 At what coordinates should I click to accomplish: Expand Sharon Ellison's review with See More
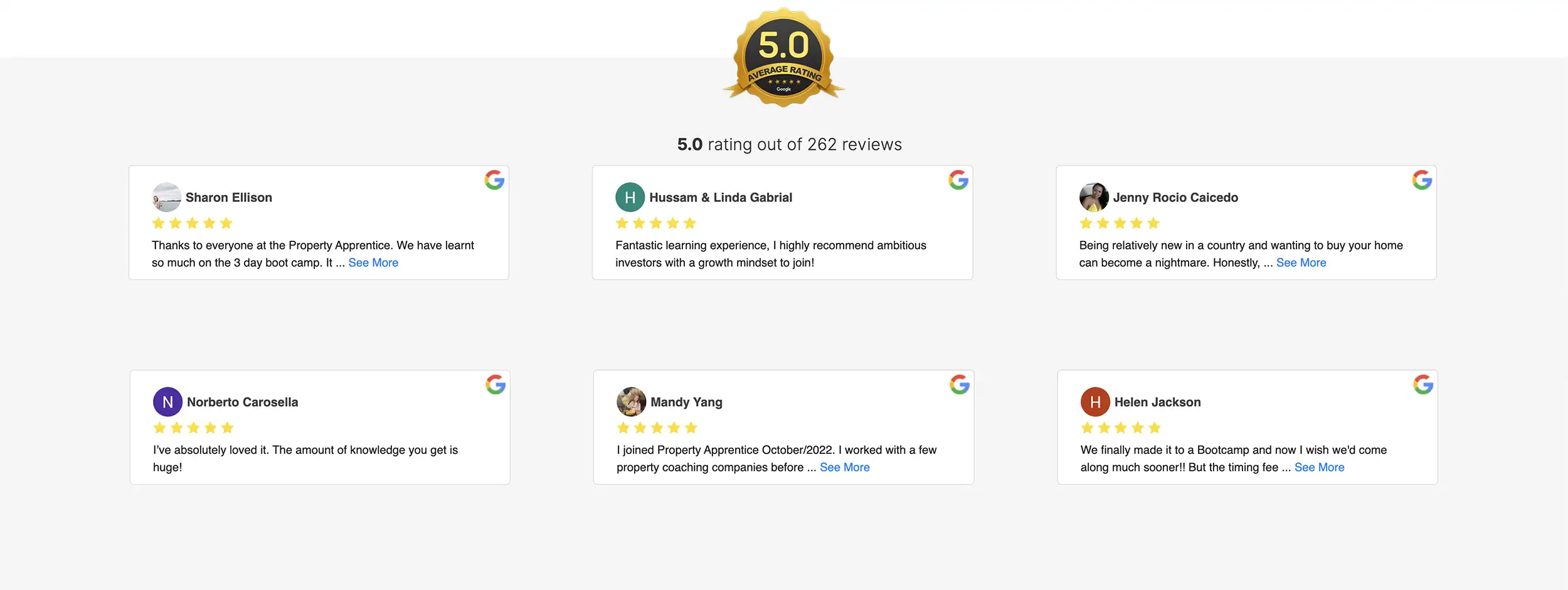pyautogui.click(x=373, y=263)
